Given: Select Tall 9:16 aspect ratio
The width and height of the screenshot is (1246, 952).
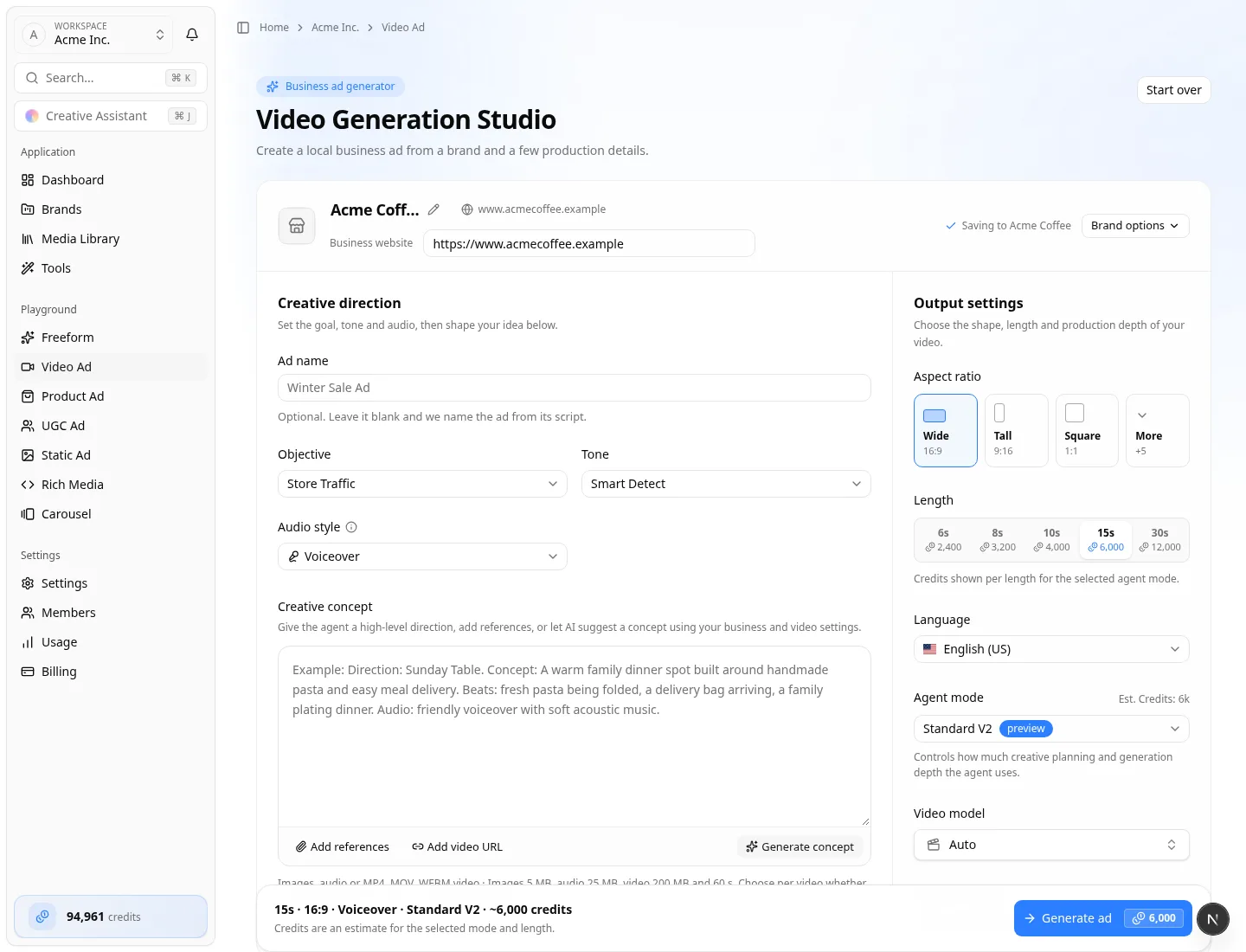Looking at the screenshot, I should pyautogui.click(x=1017, y=431).
